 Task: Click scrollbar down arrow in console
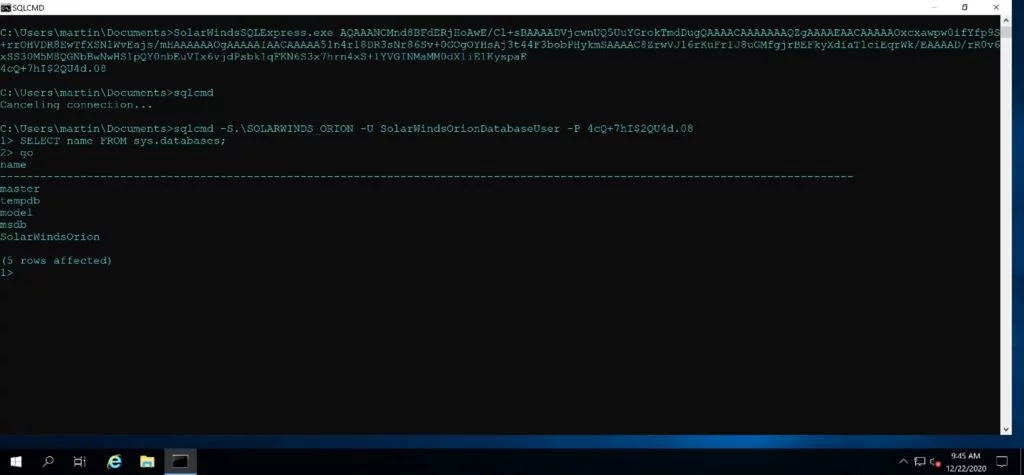pyautogui.click(x=1006, y=429)
